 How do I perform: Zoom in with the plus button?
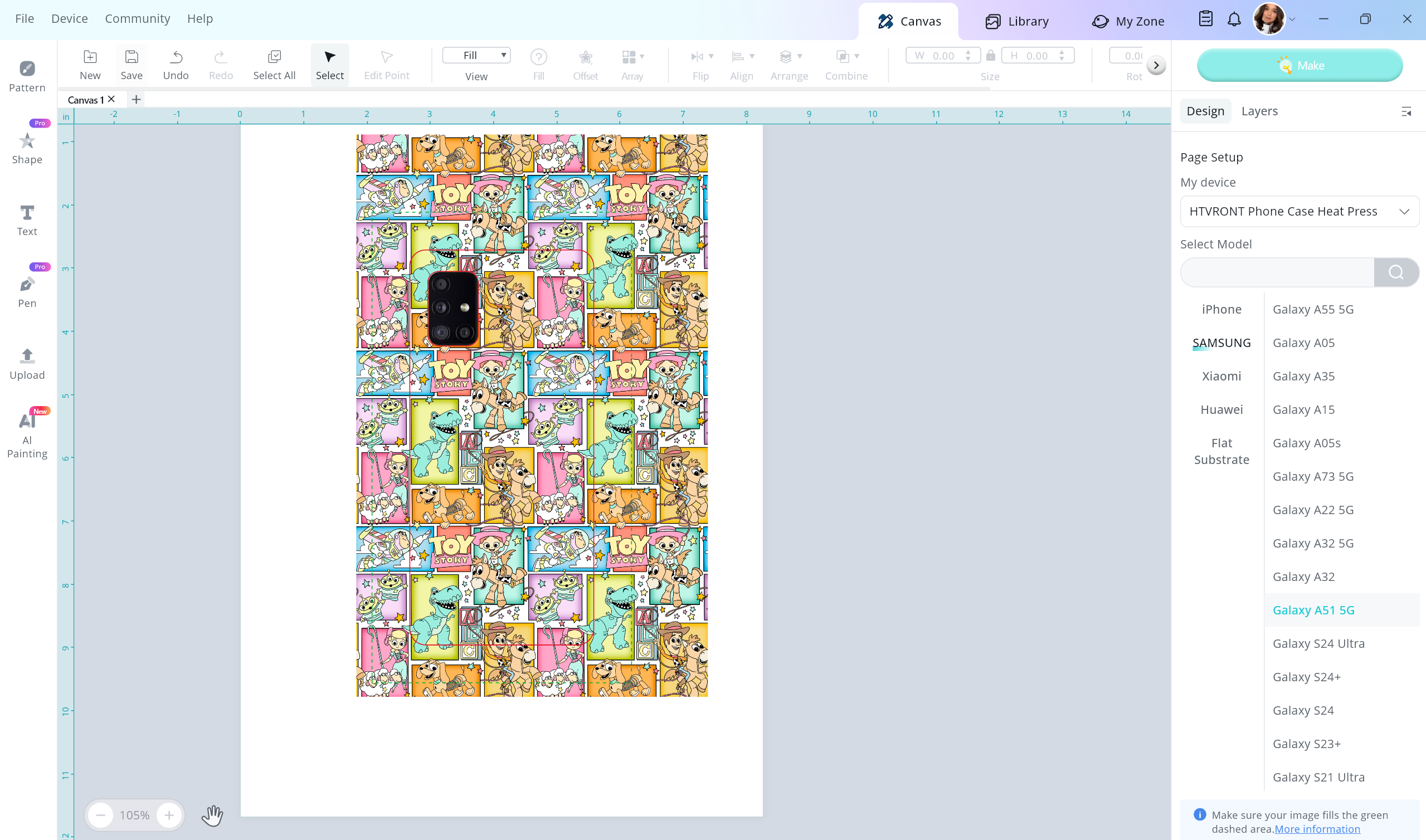tap(169, 815)
